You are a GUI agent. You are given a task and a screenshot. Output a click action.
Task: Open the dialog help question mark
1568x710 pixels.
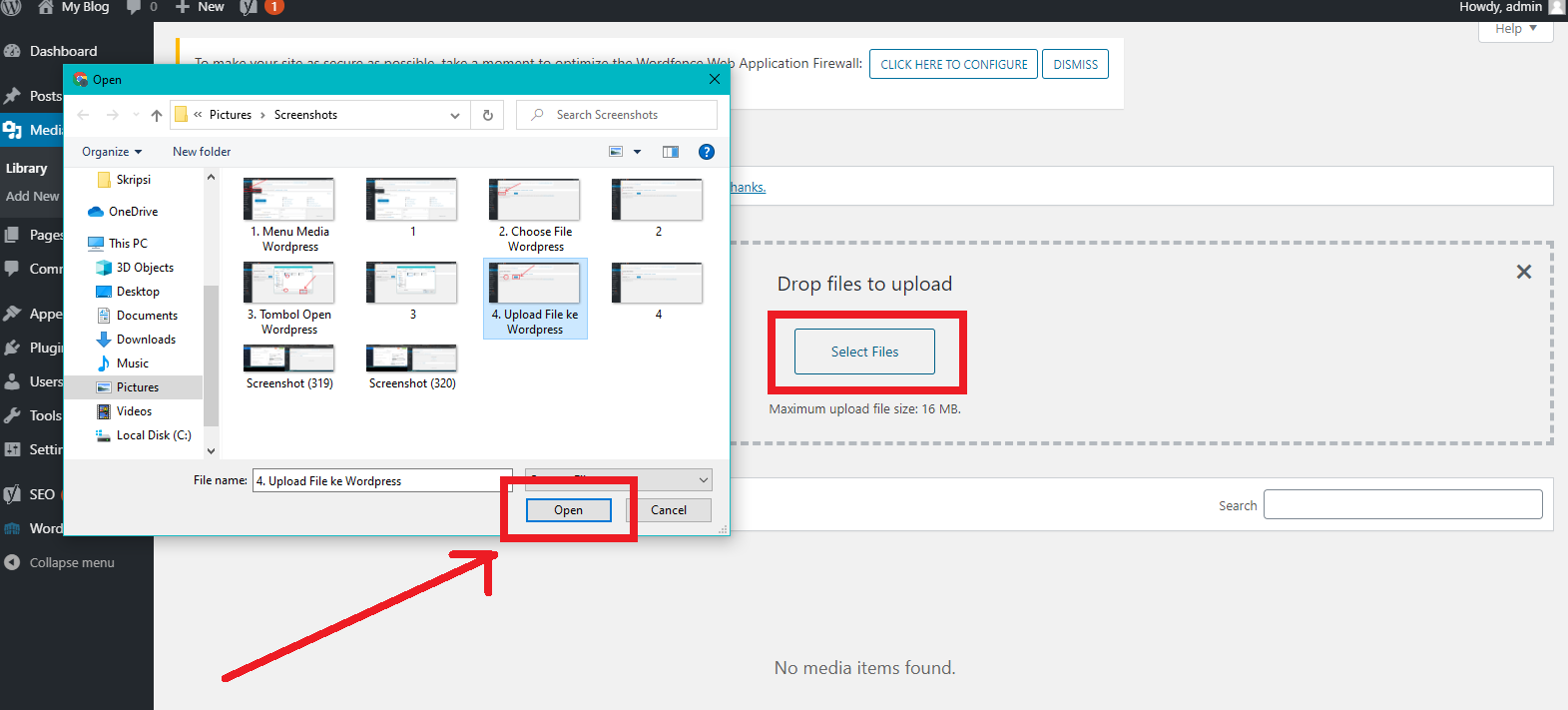tap(707, 152)
